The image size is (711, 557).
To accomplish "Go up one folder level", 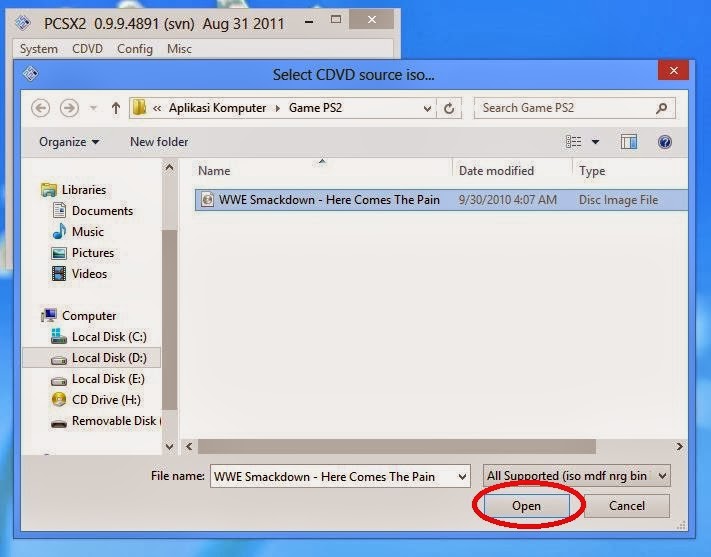I will [x=116, y=108].
